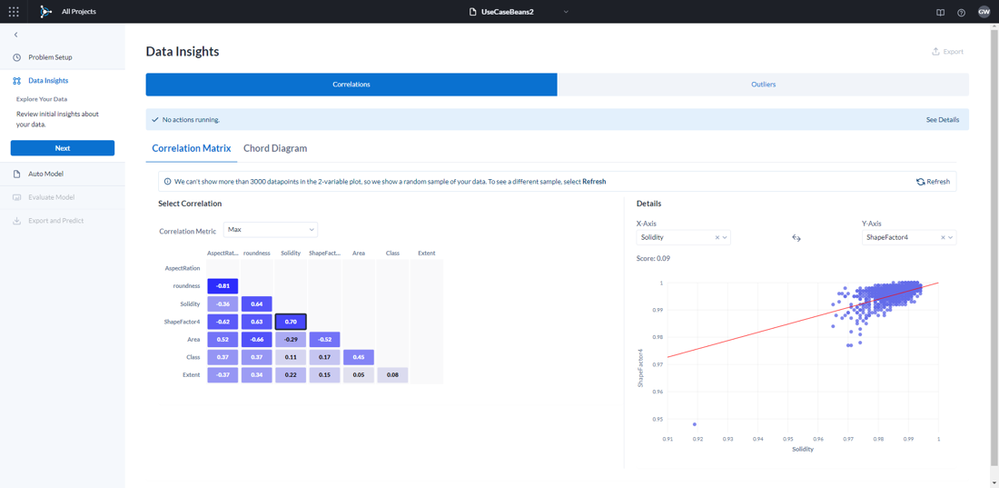This screenshot has height=488, width=999.
Task: Click the Refresh sample icon
Action: click(920, 182)
